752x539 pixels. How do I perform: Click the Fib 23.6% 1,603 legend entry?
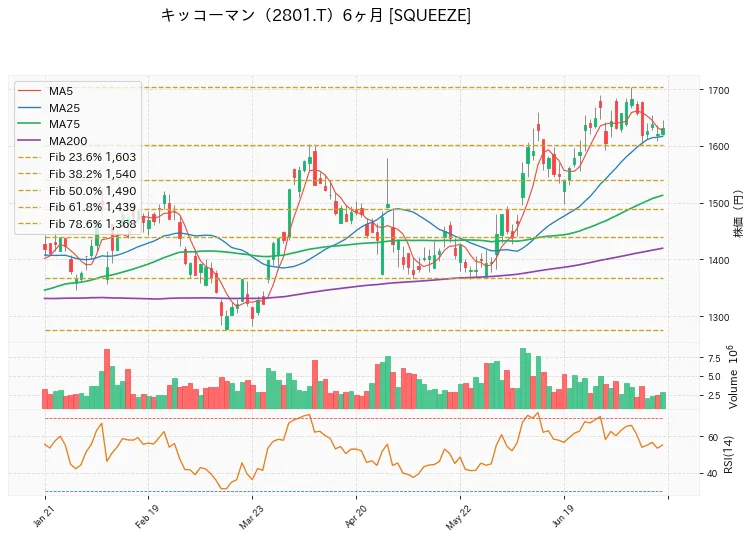point(77,157)
